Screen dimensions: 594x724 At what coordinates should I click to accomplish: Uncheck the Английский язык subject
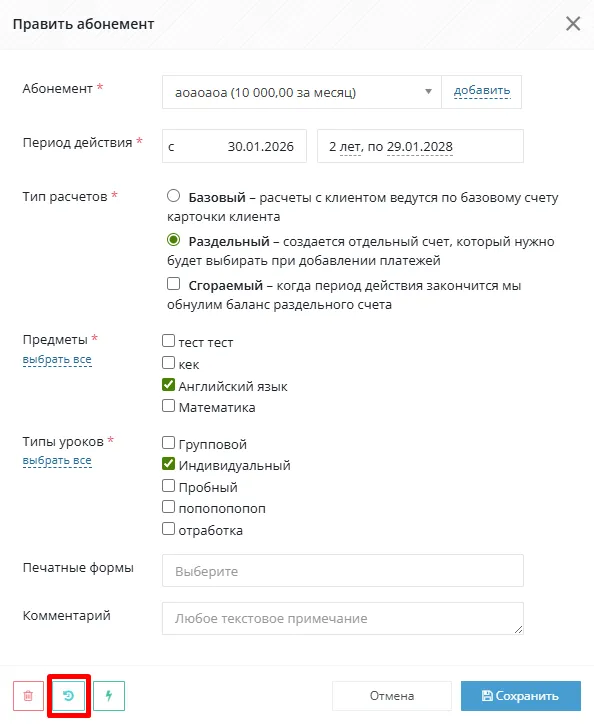169,385
